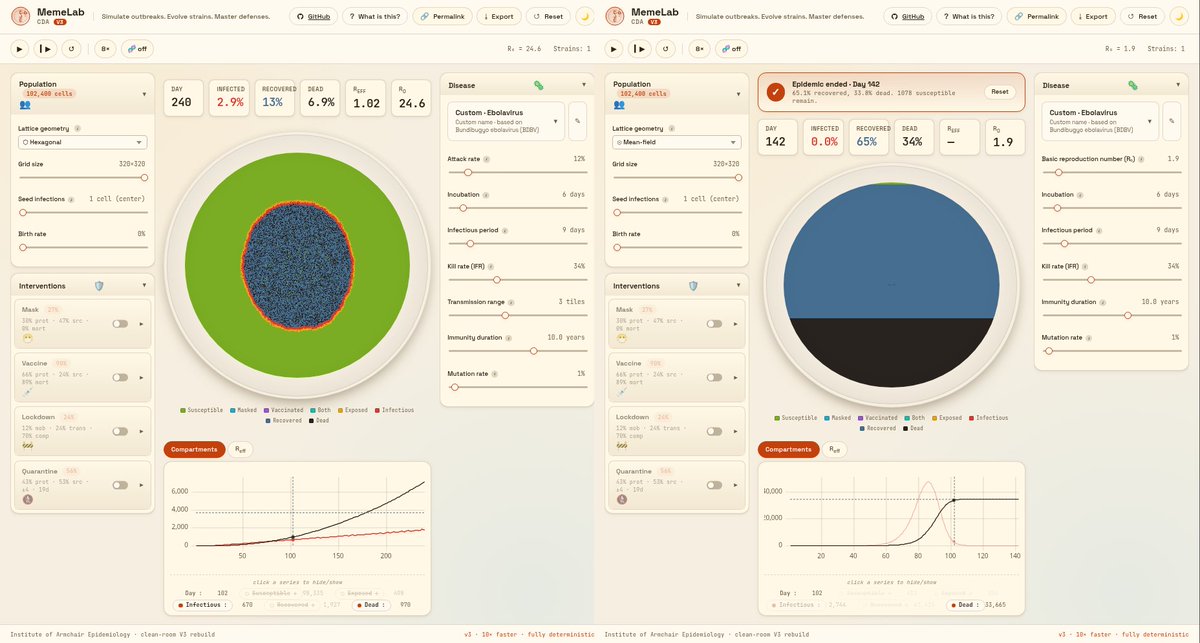Collapse the Interventions panel in left window
The width and height of the screenshot is (1200, 643).
(143, 285)
